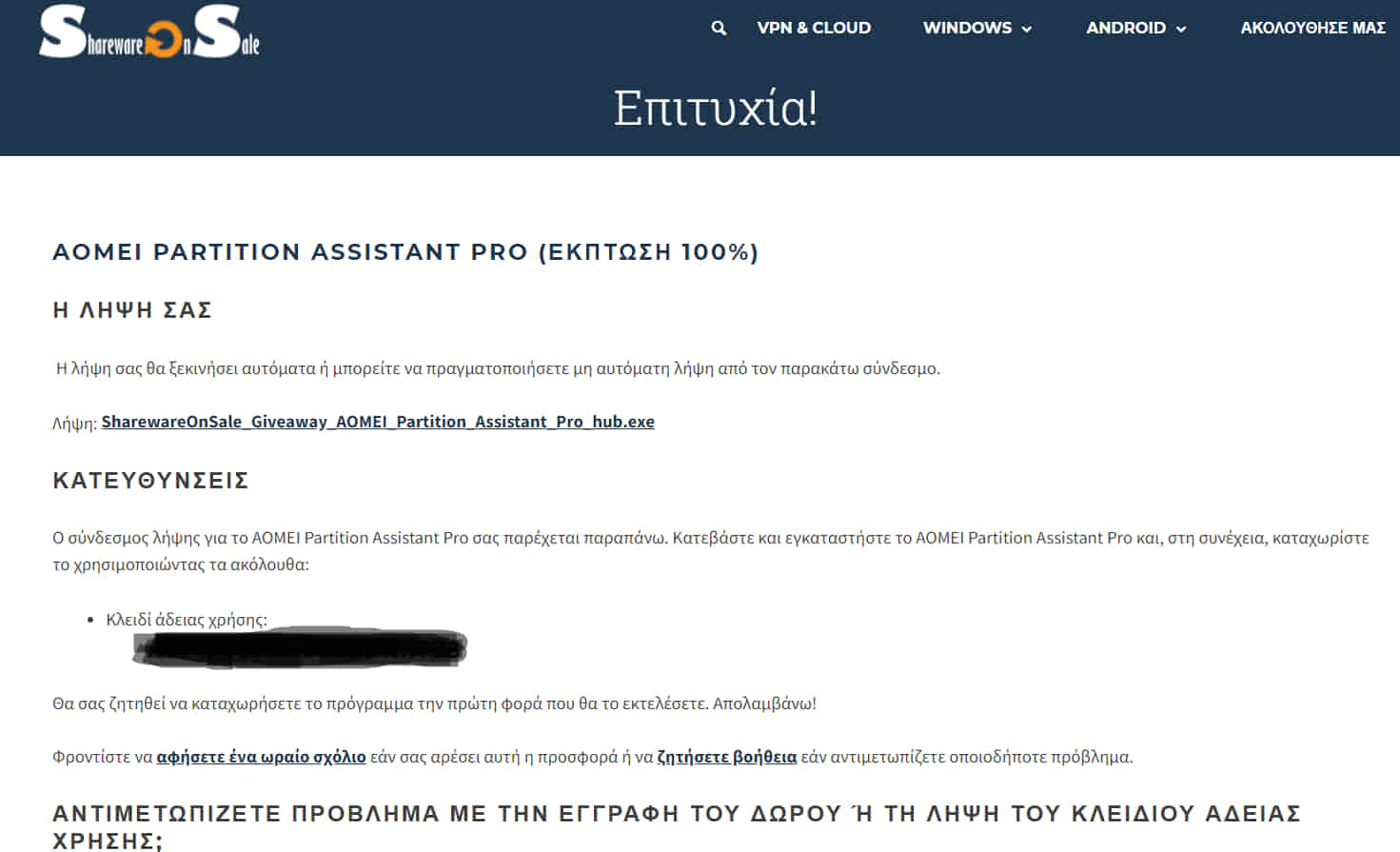Click the AOMEI PARTITION ASSISTANT PRO heading
The width and height of the screenshot is (1400, 852).
(405, 252)
